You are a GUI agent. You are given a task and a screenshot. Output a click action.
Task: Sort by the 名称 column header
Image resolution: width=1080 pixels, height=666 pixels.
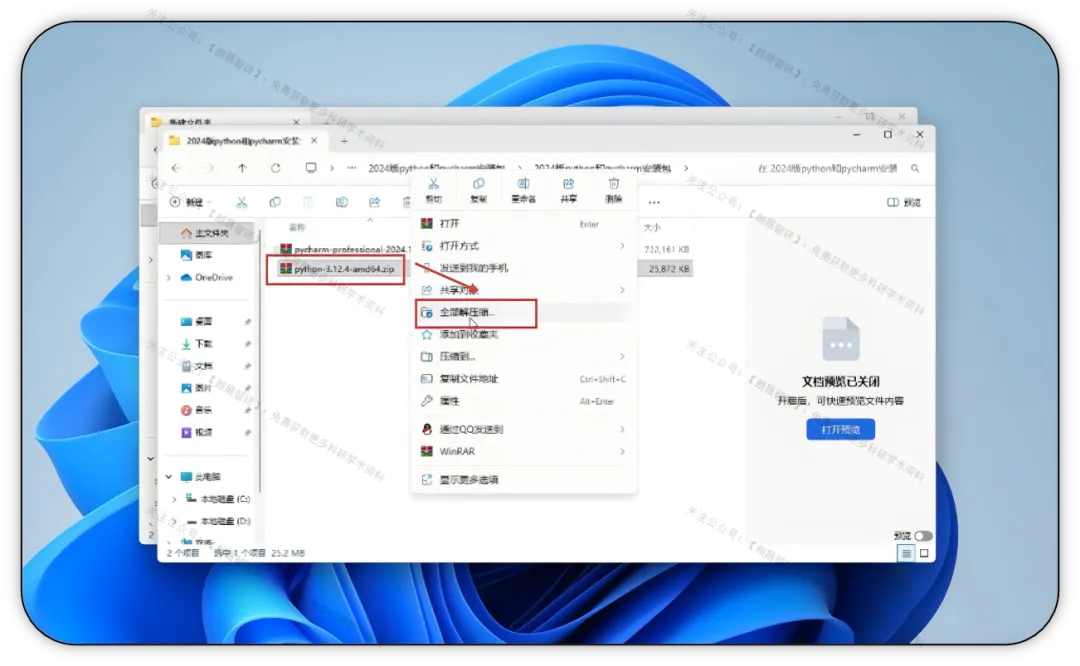pyautogui.click(x=297, y=227)
